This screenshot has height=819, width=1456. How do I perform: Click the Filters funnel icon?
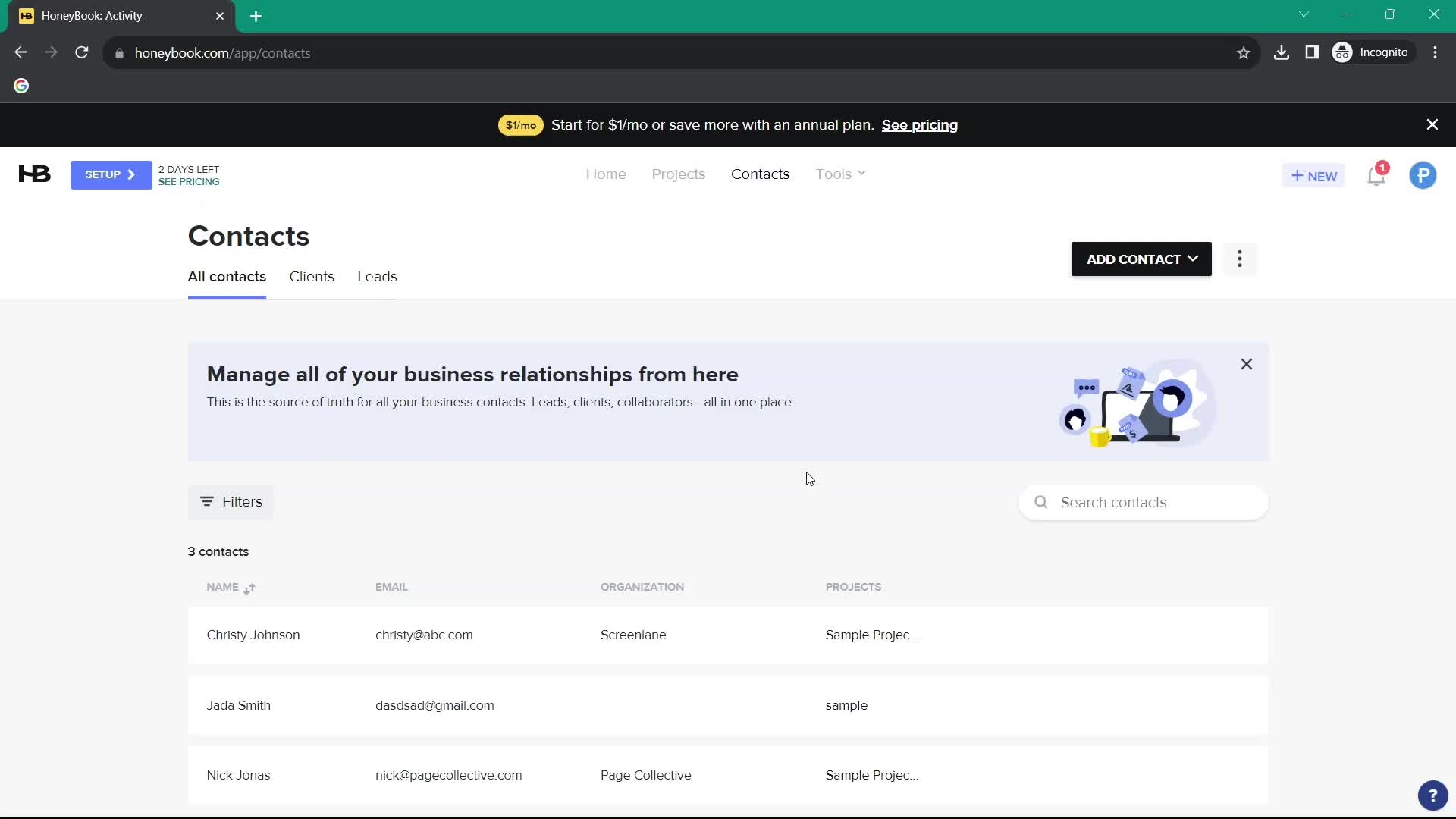click(x=207, y=502)
